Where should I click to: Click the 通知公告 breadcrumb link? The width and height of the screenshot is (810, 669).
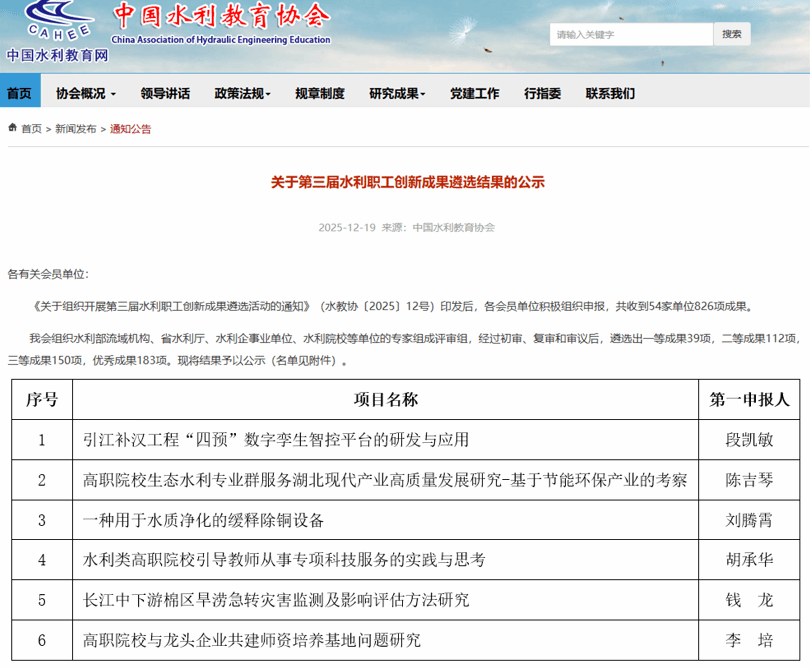pos(131,129)
